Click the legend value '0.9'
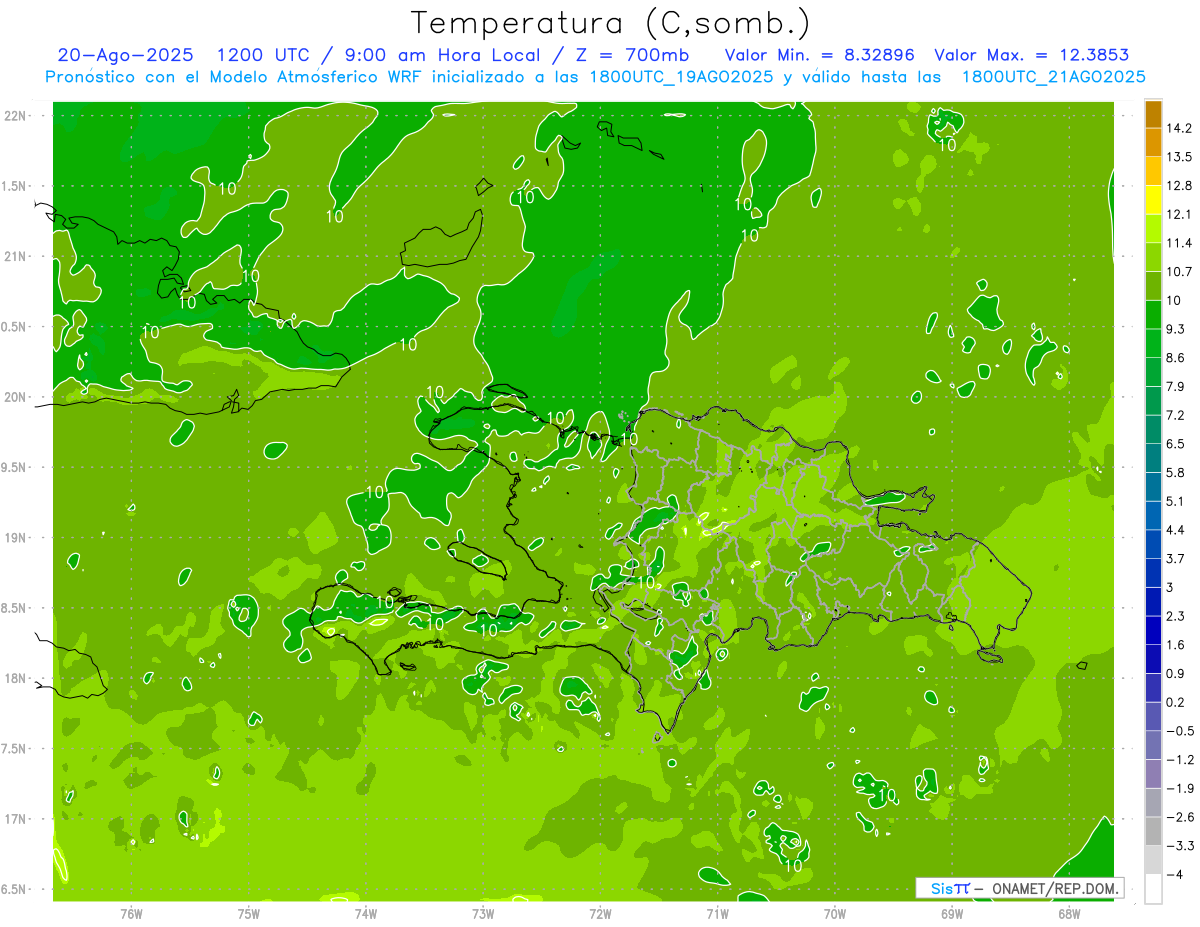The height and width of the screenshot is (927, 1200). pyautogui.click(x=1176, y=673)
